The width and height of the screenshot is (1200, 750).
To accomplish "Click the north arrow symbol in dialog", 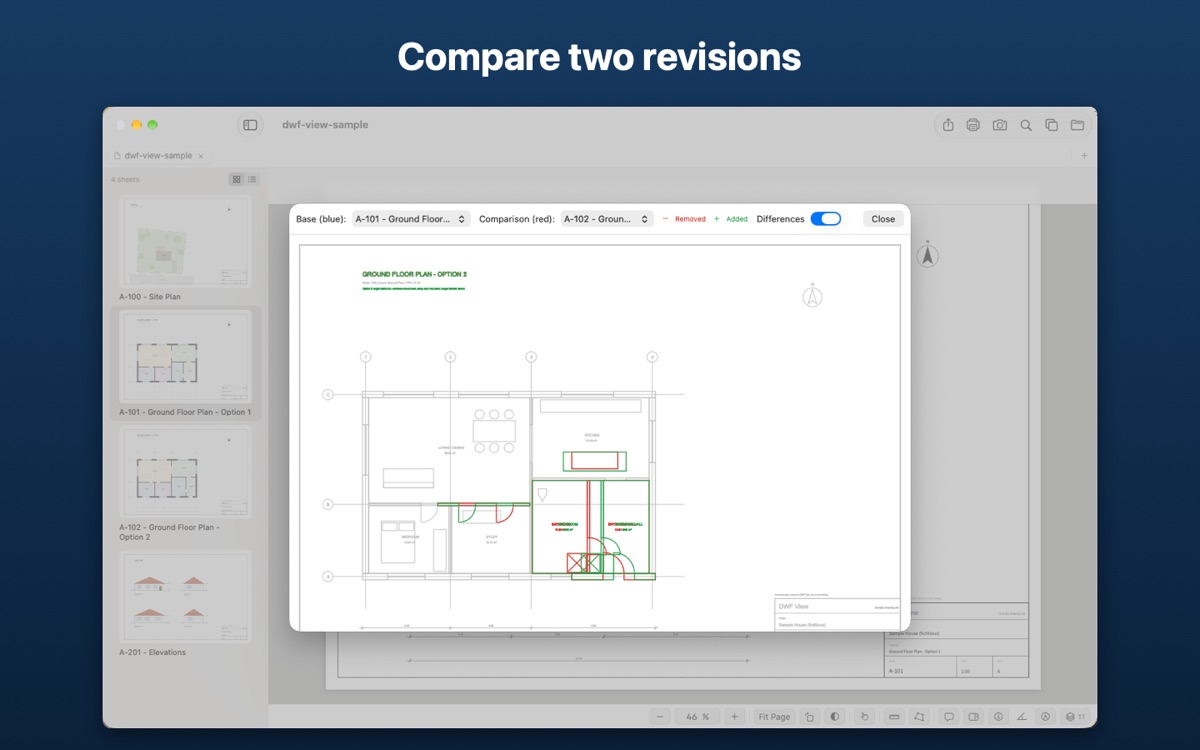I will (812, 296).
